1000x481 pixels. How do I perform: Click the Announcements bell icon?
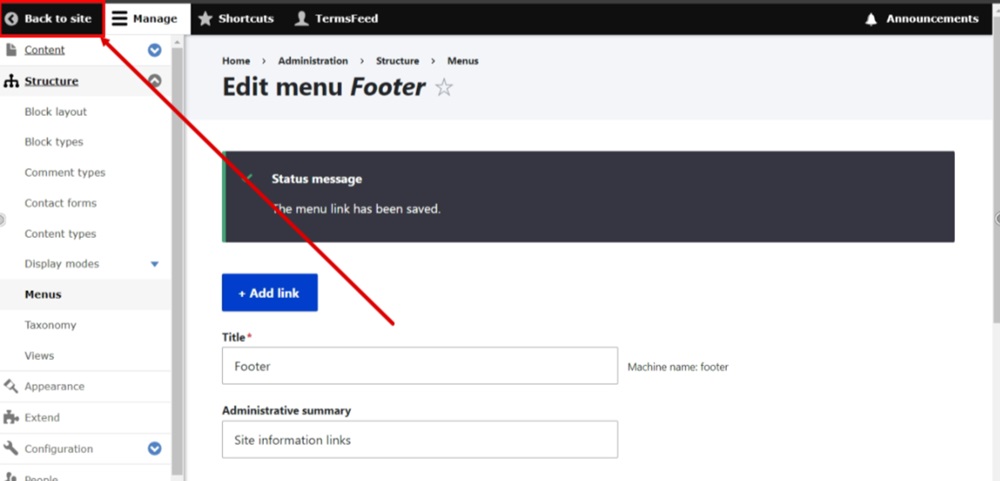[871, 19]
